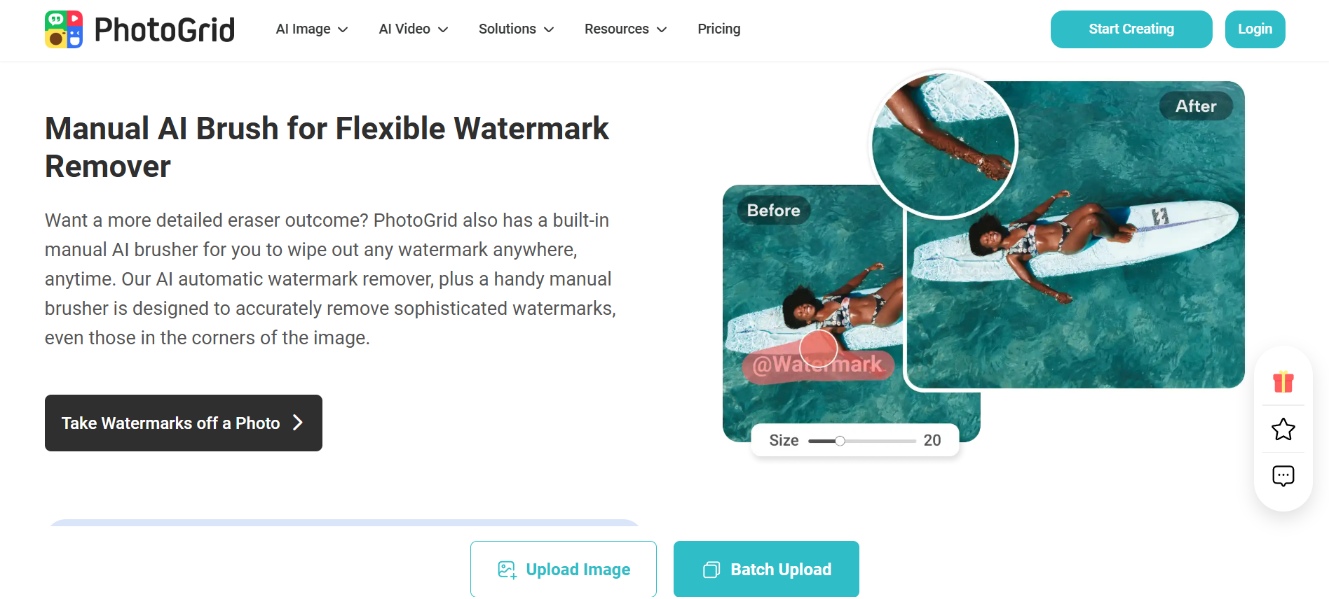Screen dimensions: 1329x599
Task: Click the stacked pages icon on Batch Upload
Action: [711, 570]
